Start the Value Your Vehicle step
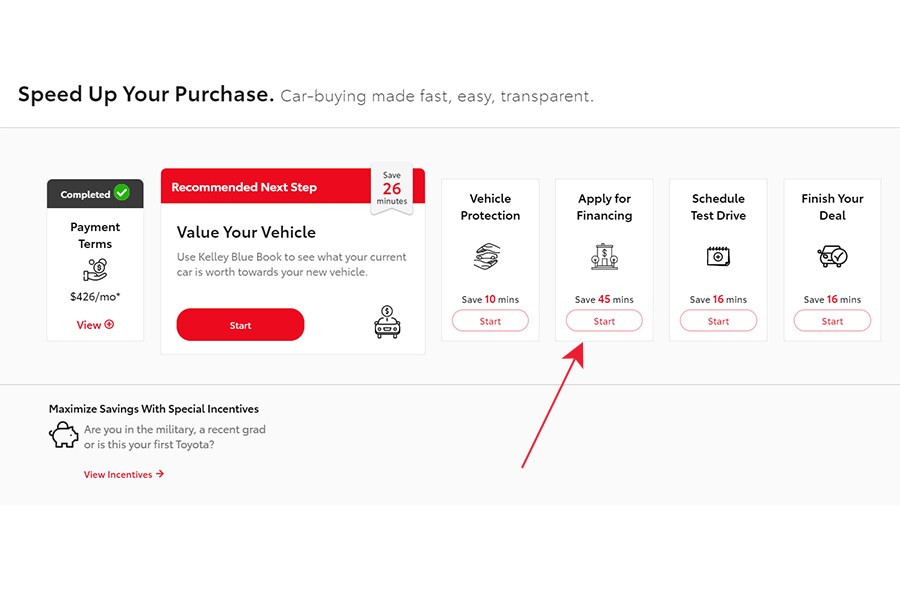The image size is (900, 600). tap(240, 325)
